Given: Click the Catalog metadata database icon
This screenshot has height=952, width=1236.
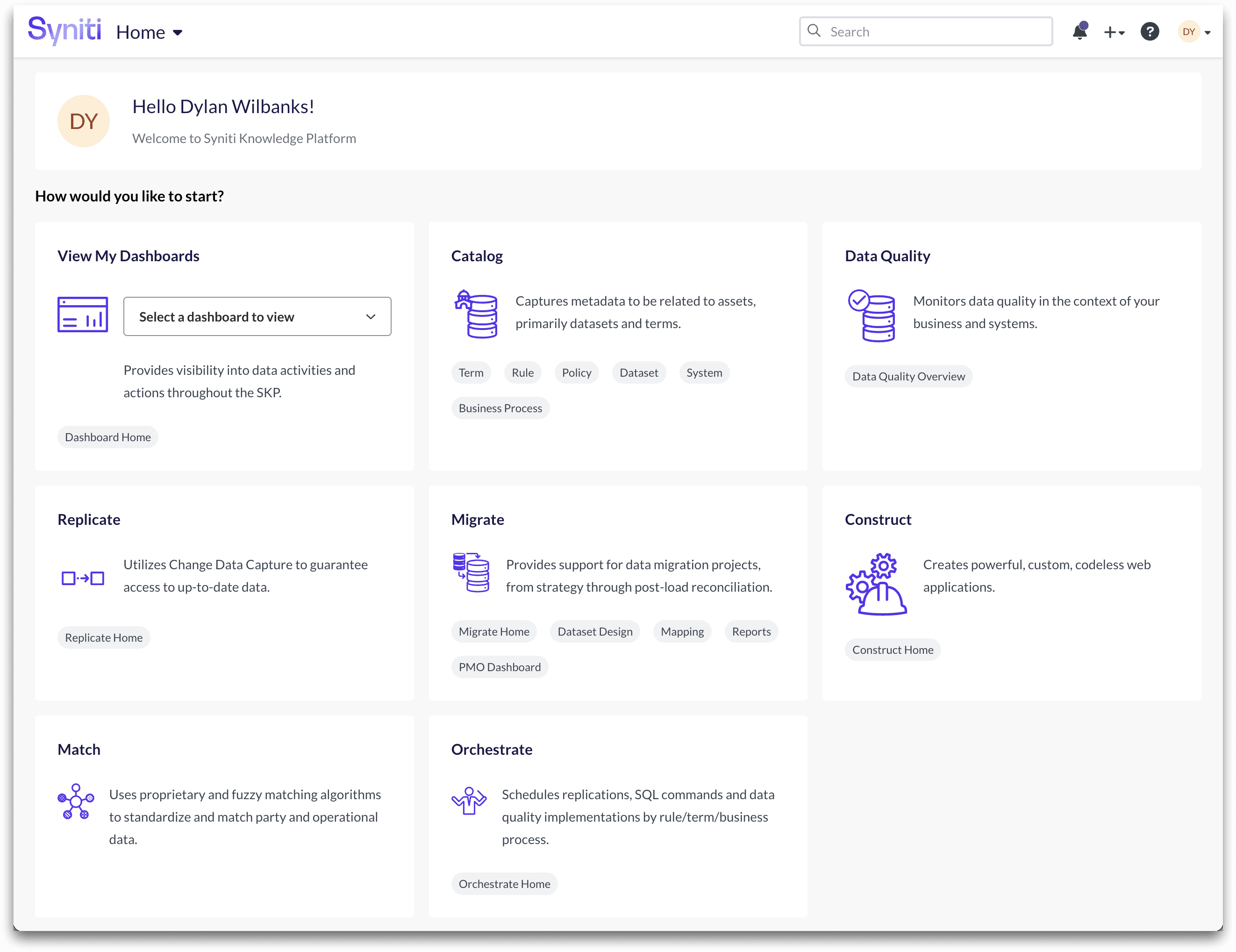Looking at the screenshot, I should 476,315.
